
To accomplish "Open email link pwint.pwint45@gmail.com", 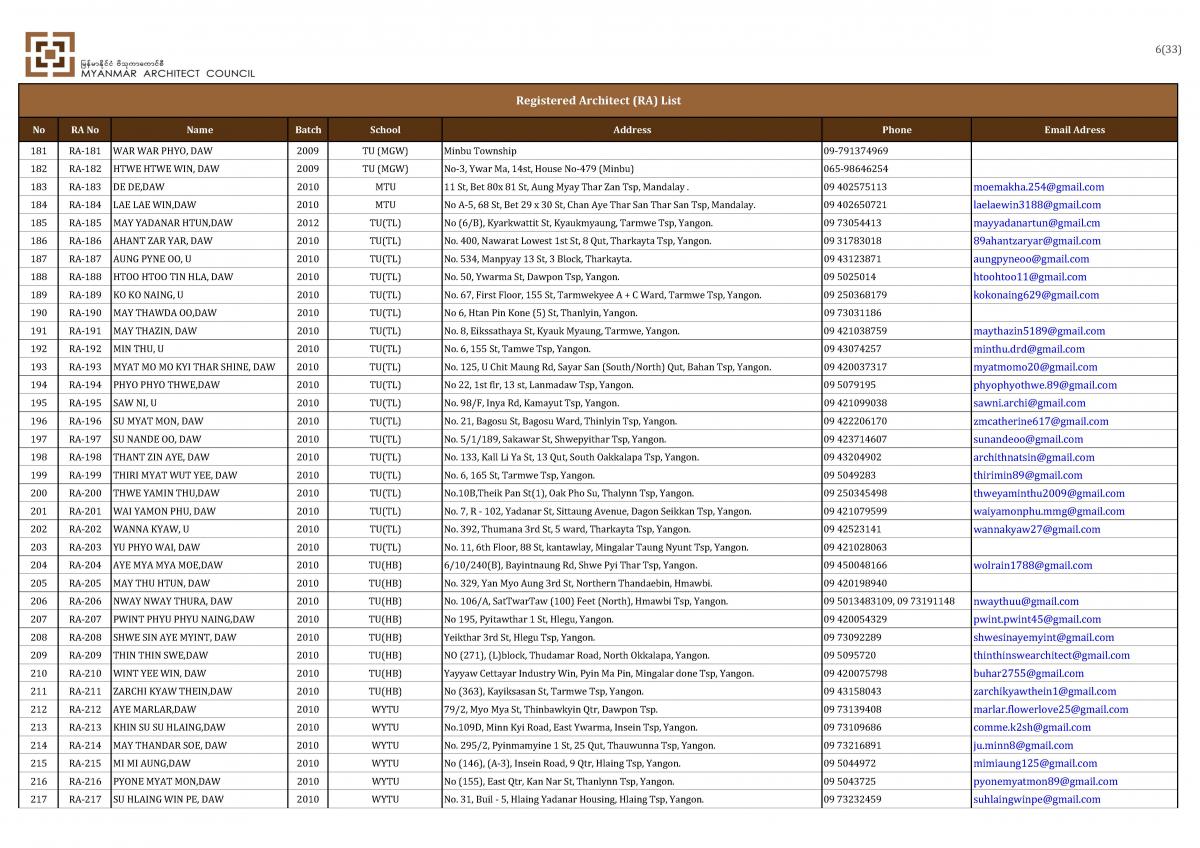I will coord(1036,619).
